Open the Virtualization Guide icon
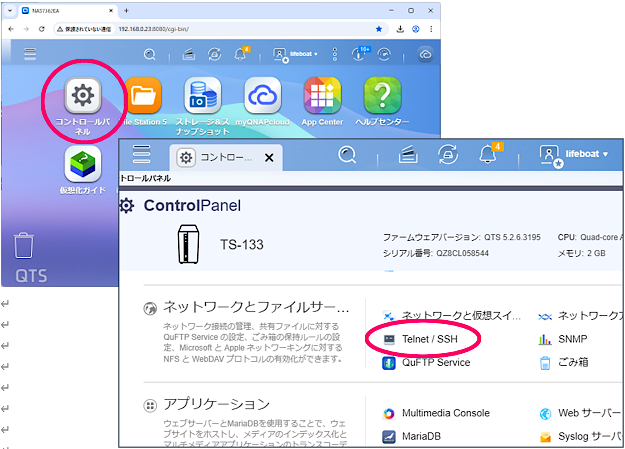 [83, 167]
